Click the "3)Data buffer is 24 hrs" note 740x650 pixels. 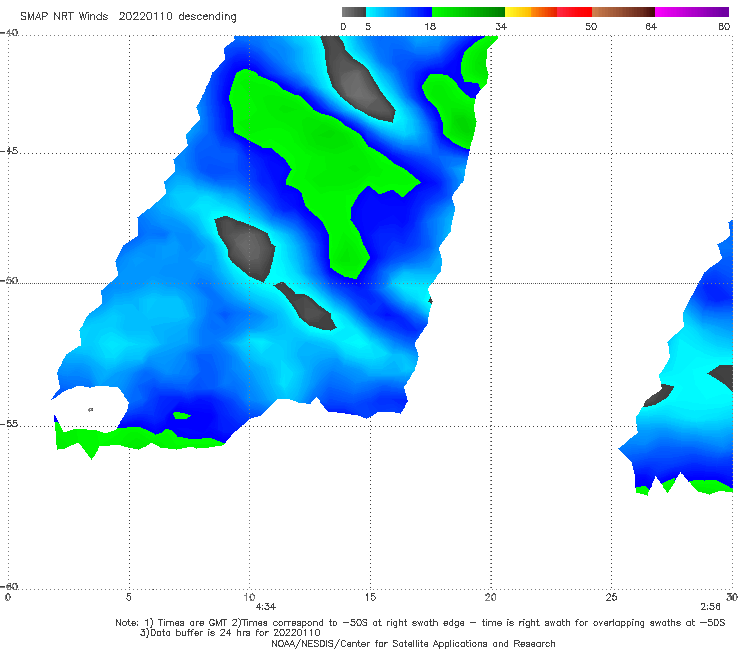tap(230, 633)
